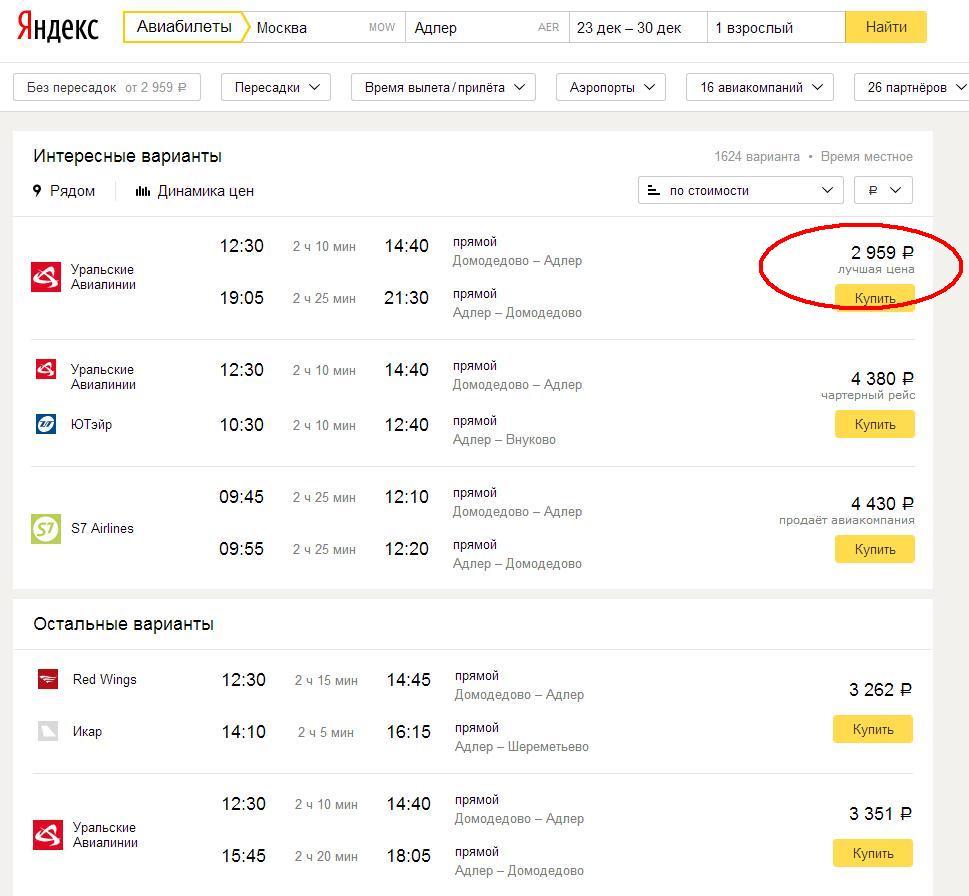Viewport: 969px width, 896px height.
Task: Click the 2 ч 20 мин duration text
Action: pos(326,856)
